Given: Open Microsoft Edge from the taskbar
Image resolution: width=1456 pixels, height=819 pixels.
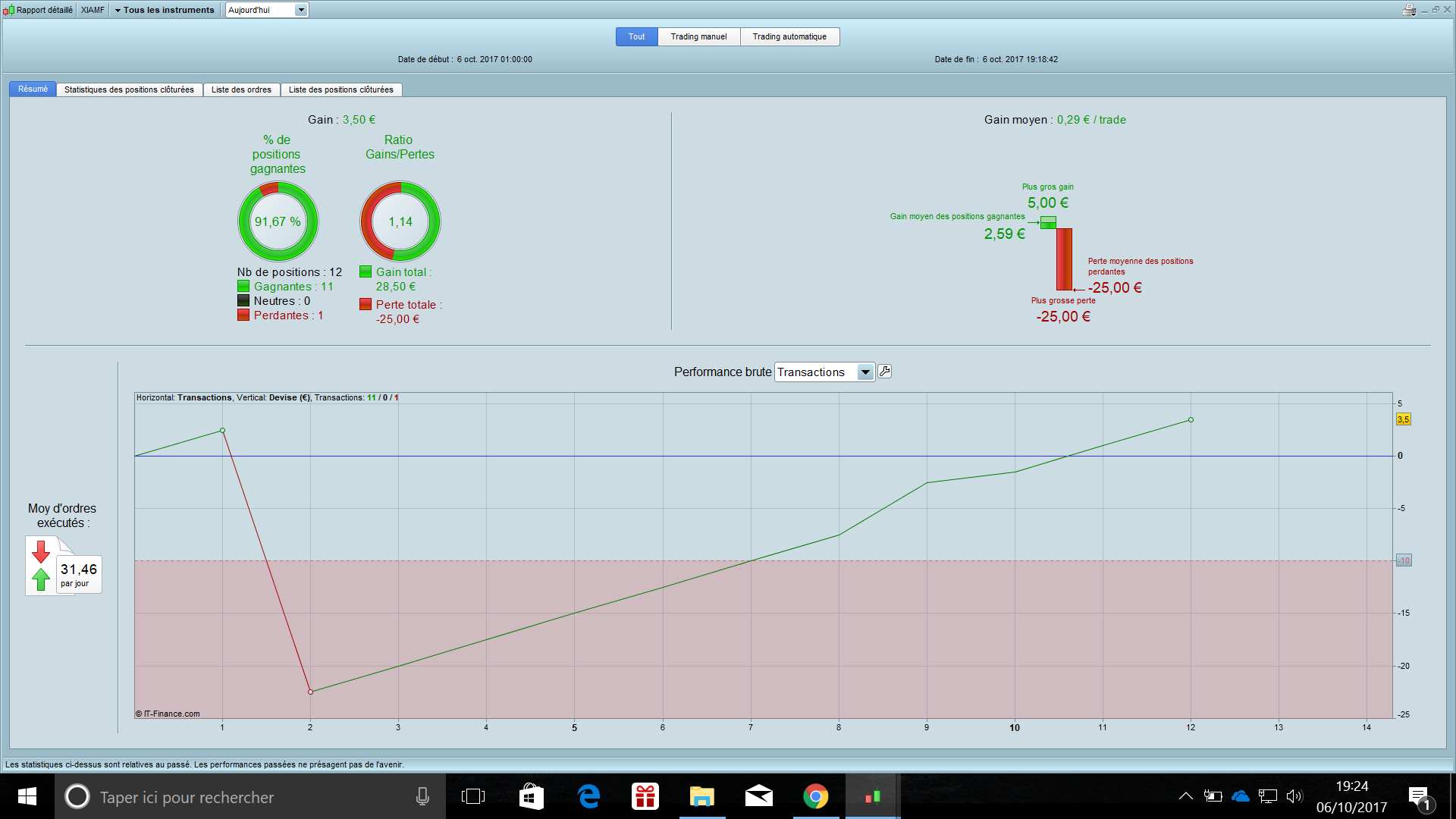Looking at the screenshot, I should (588, 796).
